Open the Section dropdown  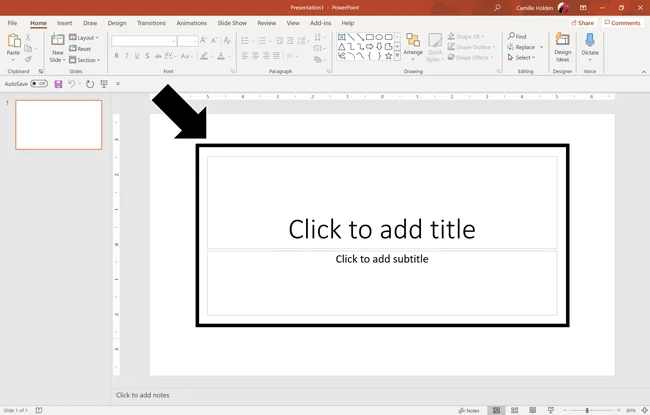pos(85,60)
